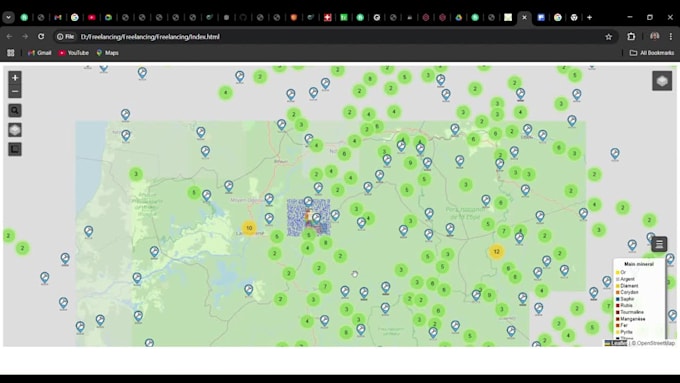The image size is (680, 383).
Task: Bookmark this page with the star icon
Action: pos(608,37)
